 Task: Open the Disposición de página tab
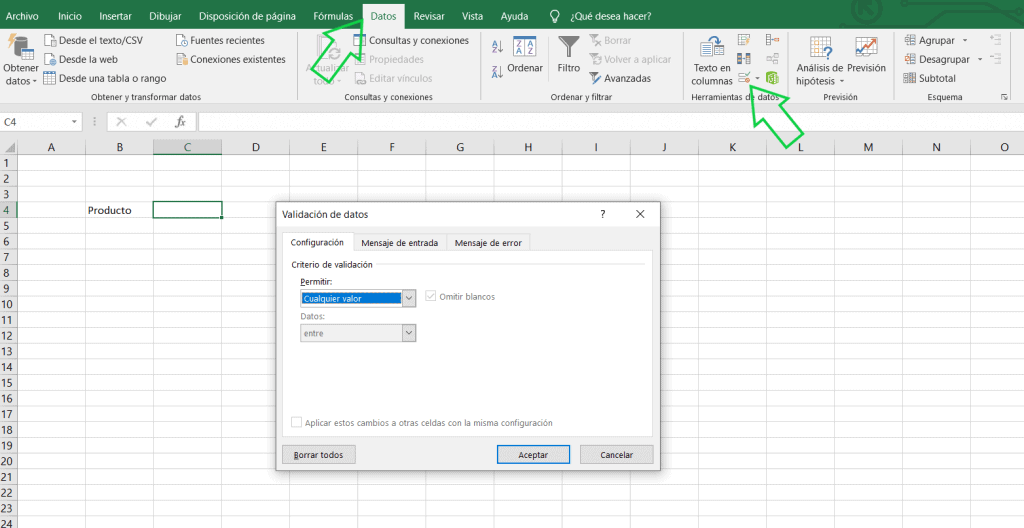248,16
